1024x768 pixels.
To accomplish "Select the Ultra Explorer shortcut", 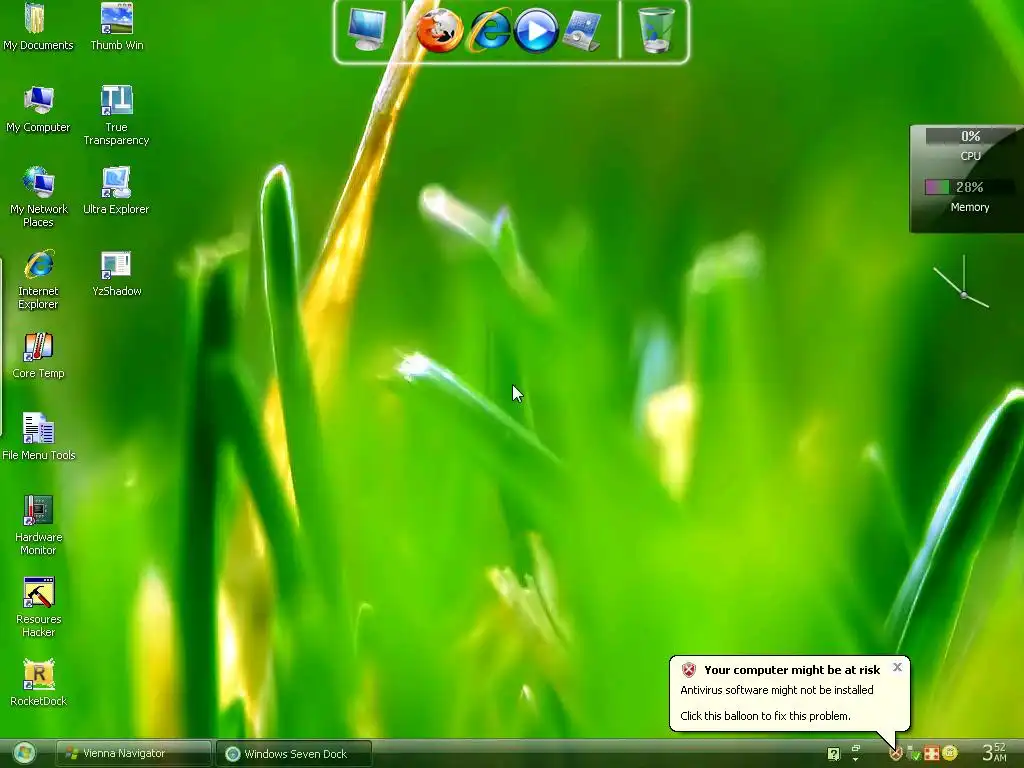I will point(116,191).
